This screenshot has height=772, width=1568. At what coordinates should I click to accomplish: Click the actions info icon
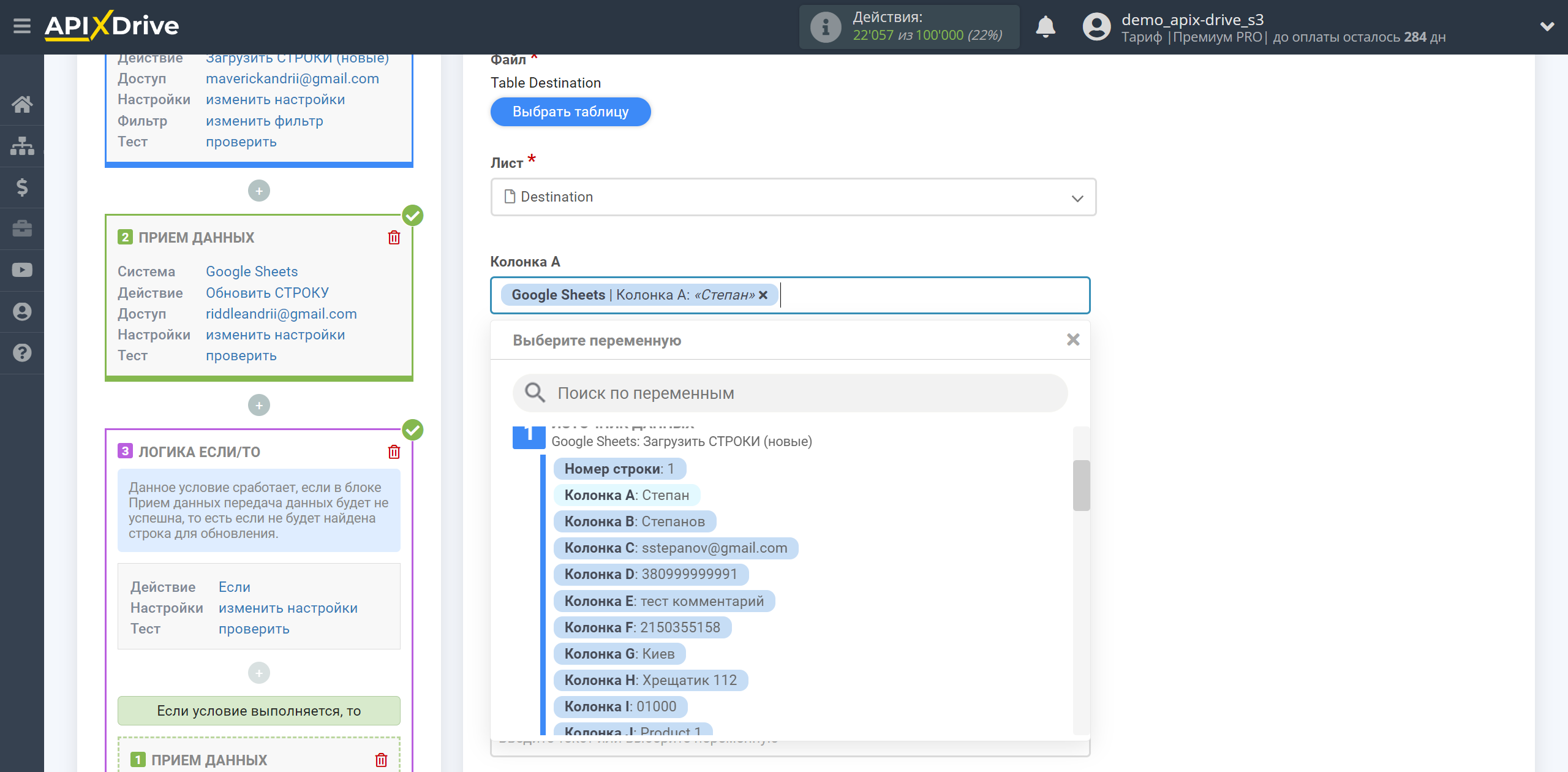826,27
